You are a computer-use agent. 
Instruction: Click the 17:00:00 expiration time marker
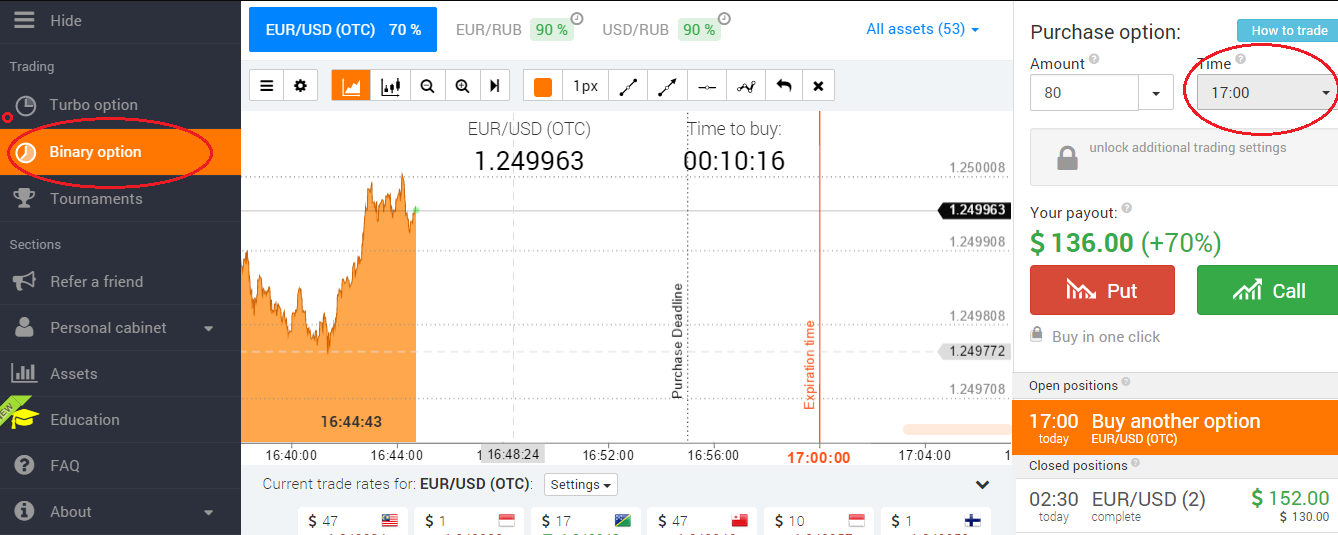(818, 457)
